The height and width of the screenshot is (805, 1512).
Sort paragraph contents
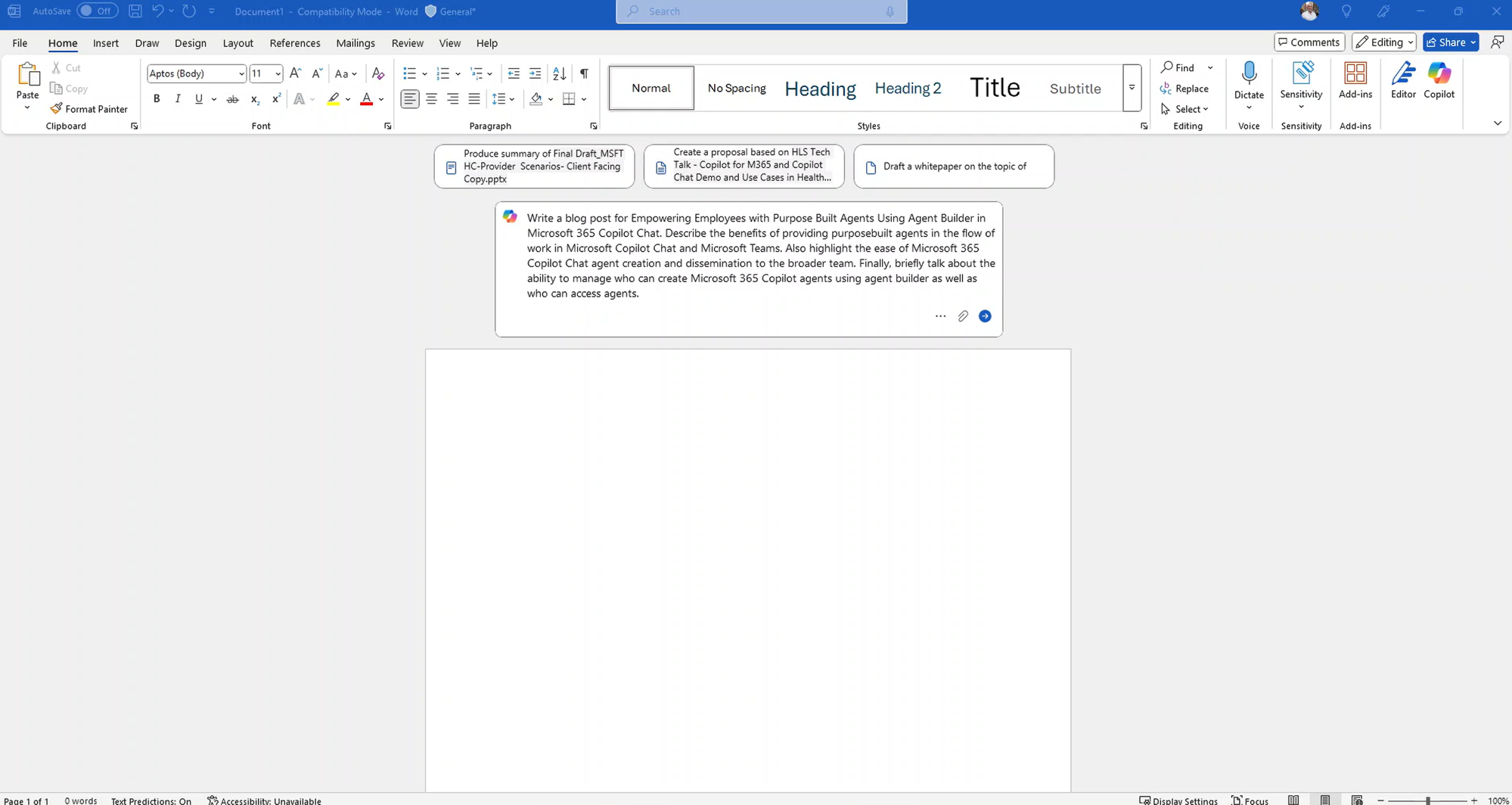coord(560,73)
